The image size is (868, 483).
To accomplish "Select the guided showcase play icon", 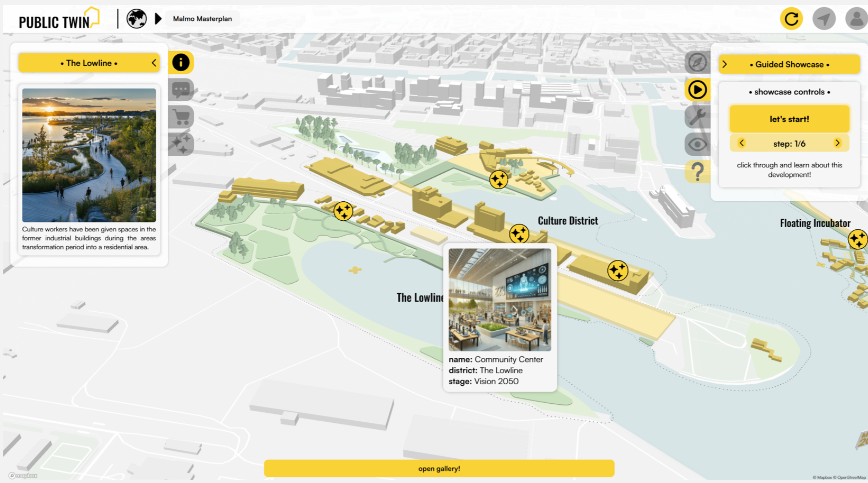I will point(697,89).
